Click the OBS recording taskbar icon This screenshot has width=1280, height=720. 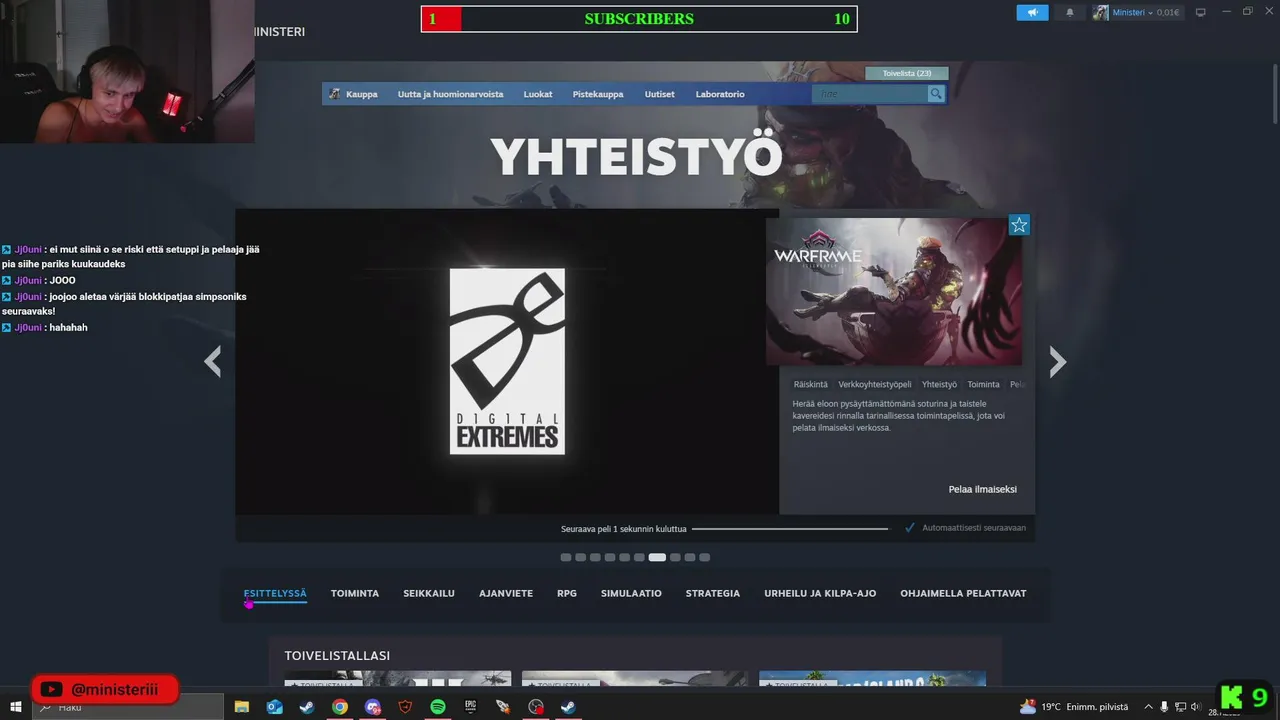[536, 707]
